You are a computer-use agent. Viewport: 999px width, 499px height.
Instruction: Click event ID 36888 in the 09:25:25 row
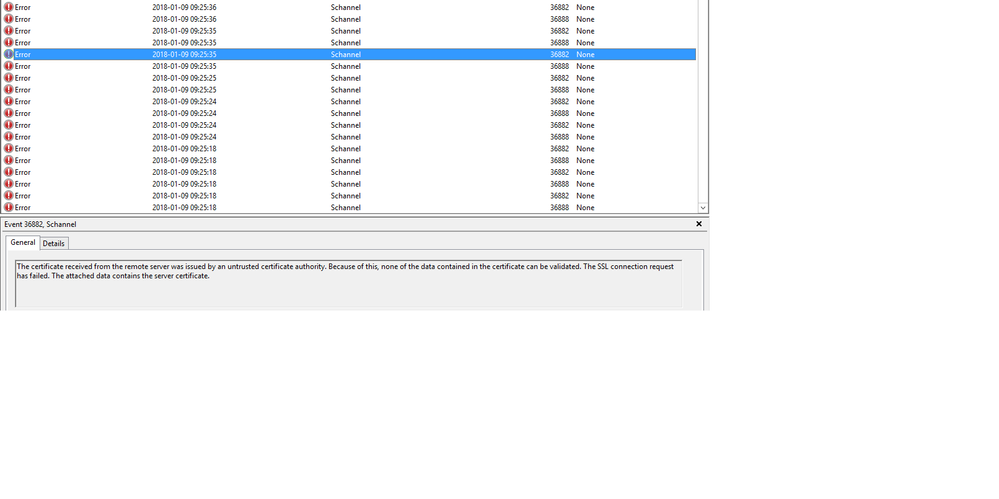(559, 90)
